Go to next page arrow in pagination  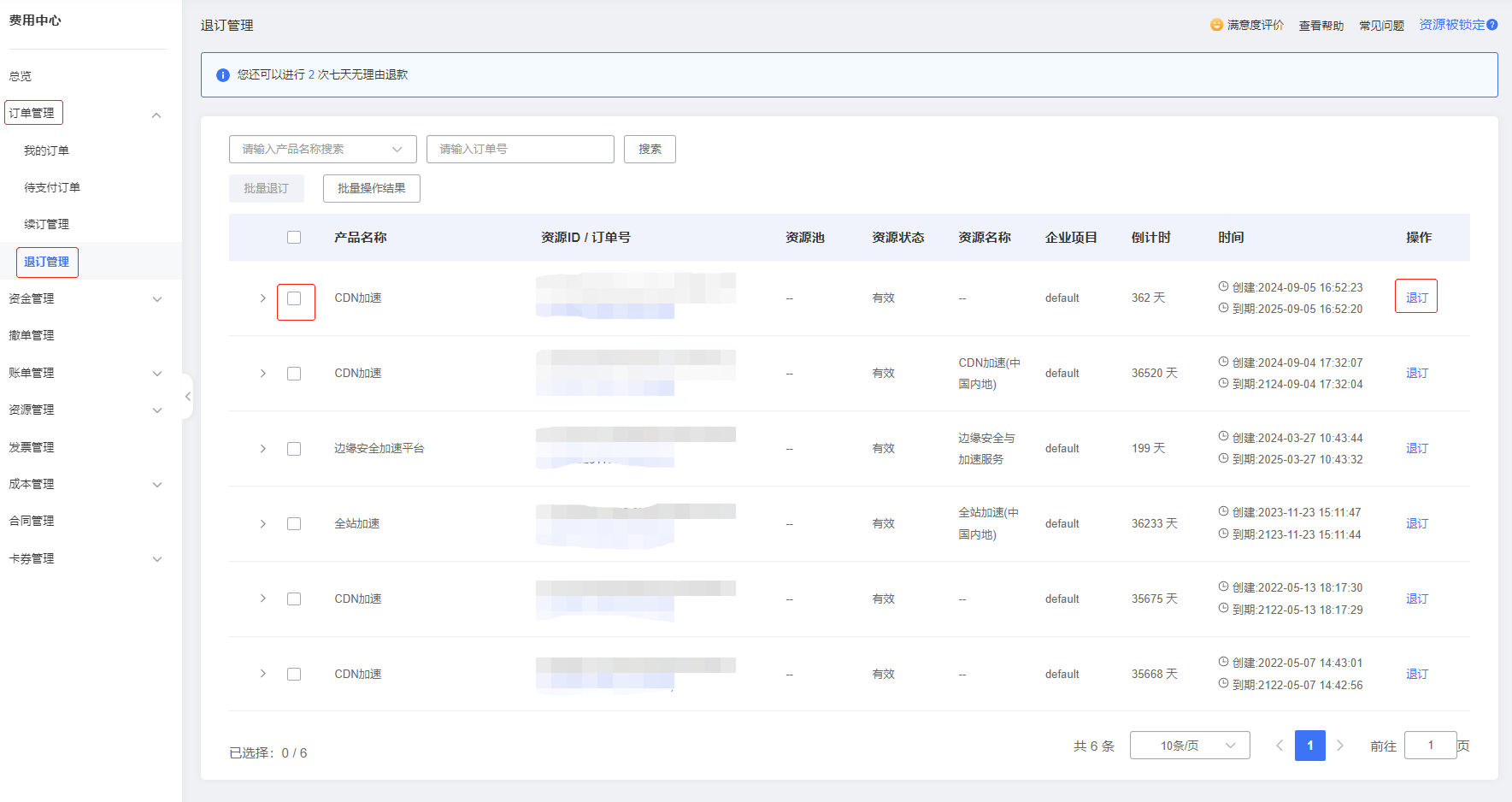pos(1340,746)
